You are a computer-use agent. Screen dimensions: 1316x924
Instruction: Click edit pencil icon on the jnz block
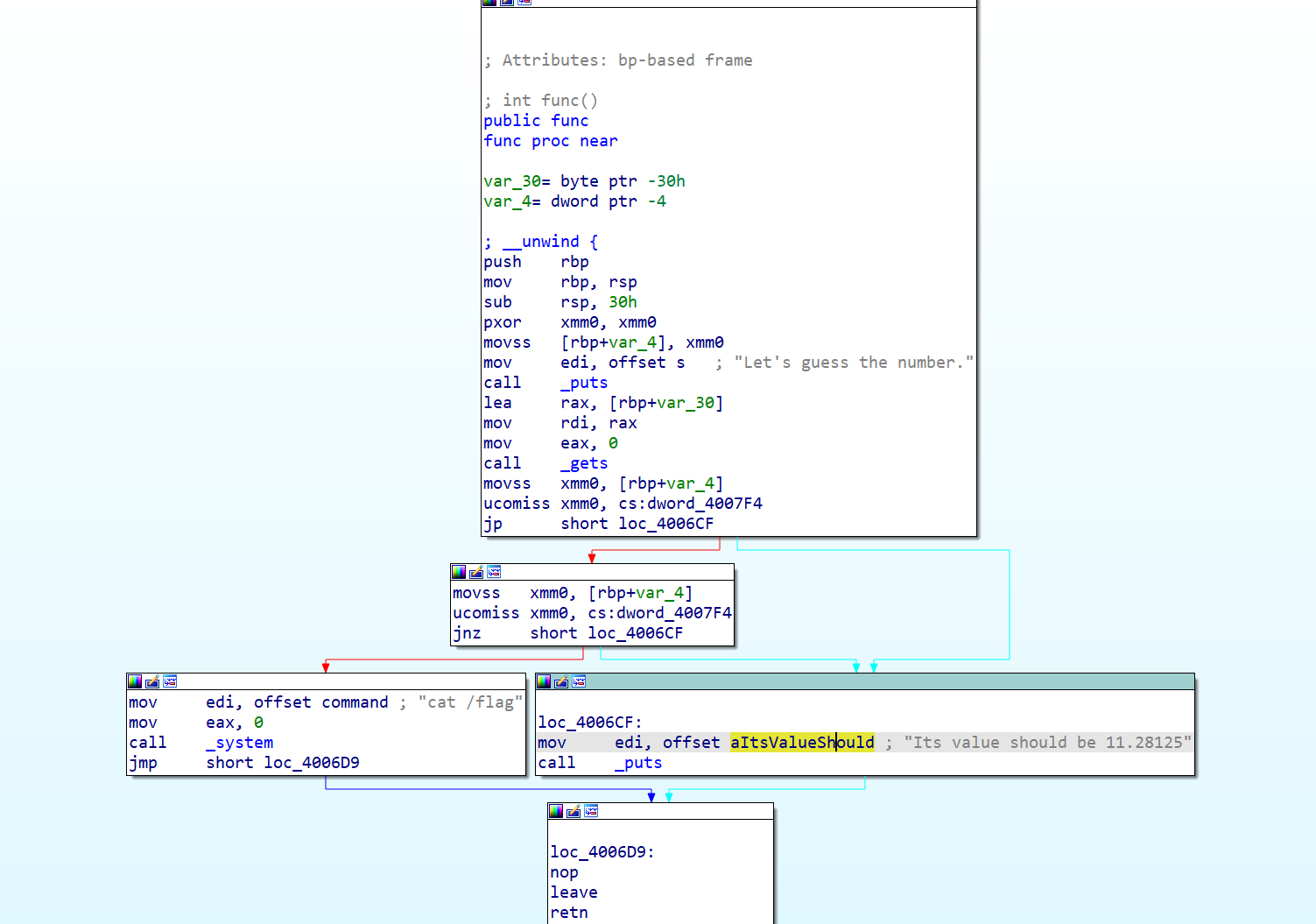pos(476,572)
